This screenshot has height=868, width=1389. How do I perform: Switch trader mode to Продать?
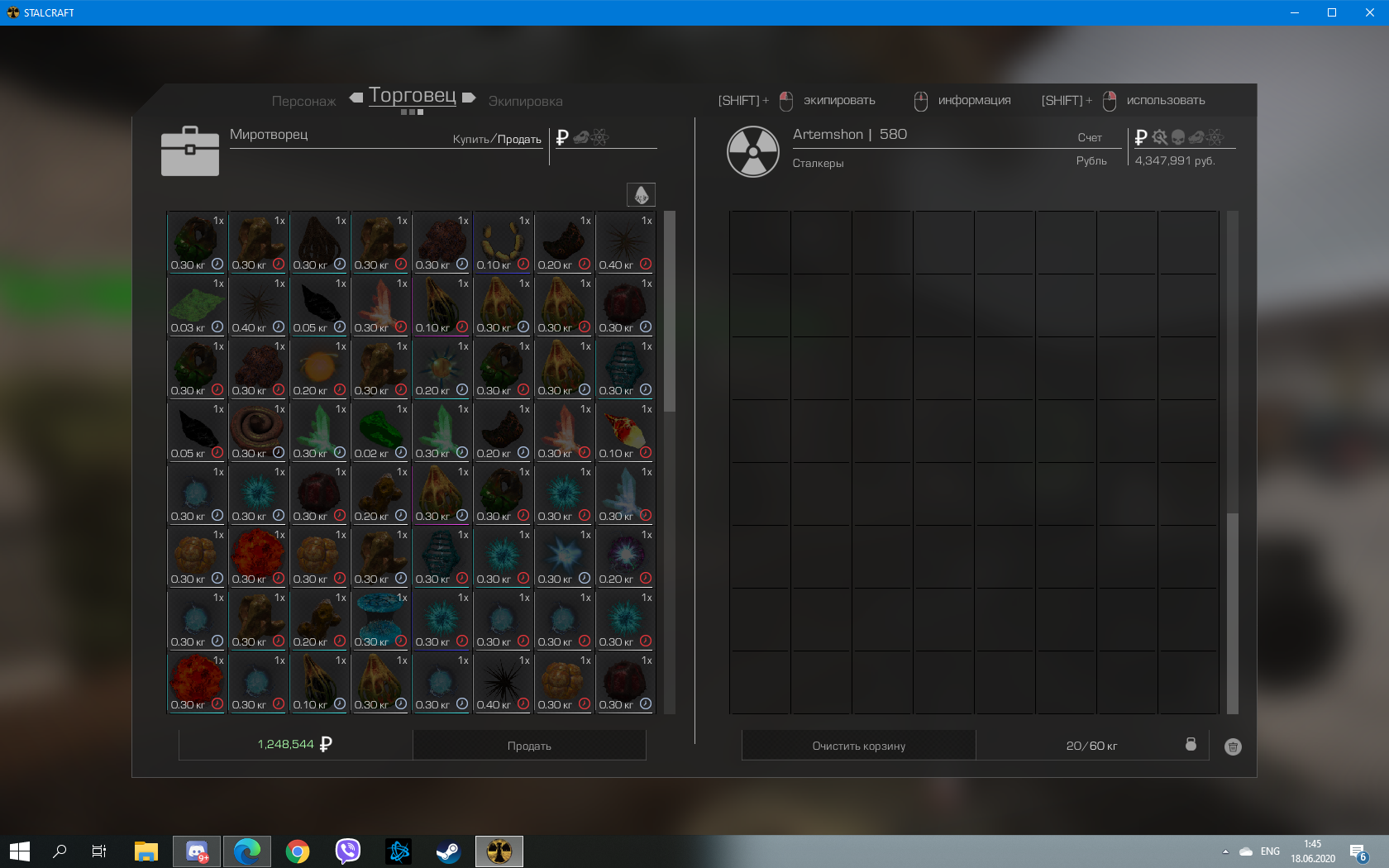point(519,139)
